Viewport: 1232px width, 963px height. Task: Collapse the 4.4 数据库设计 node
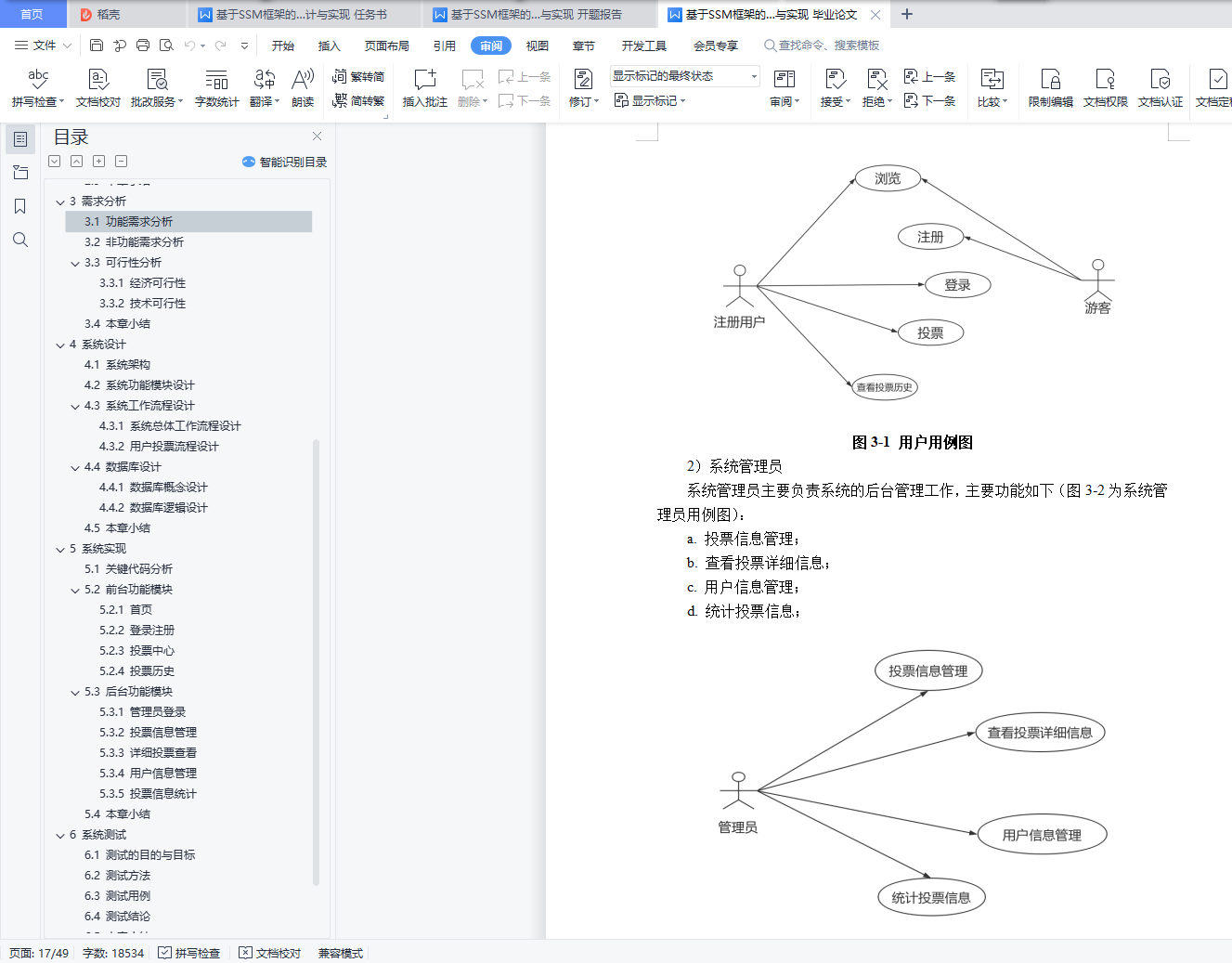click(x=75, y=467)
